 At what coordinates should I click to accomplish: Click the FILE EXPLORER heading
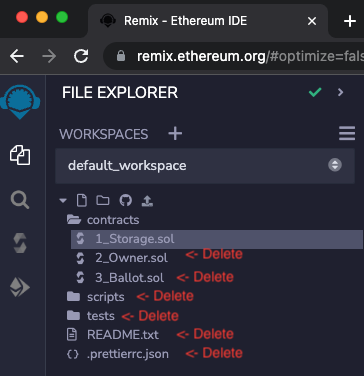click(x=120, y=93)
